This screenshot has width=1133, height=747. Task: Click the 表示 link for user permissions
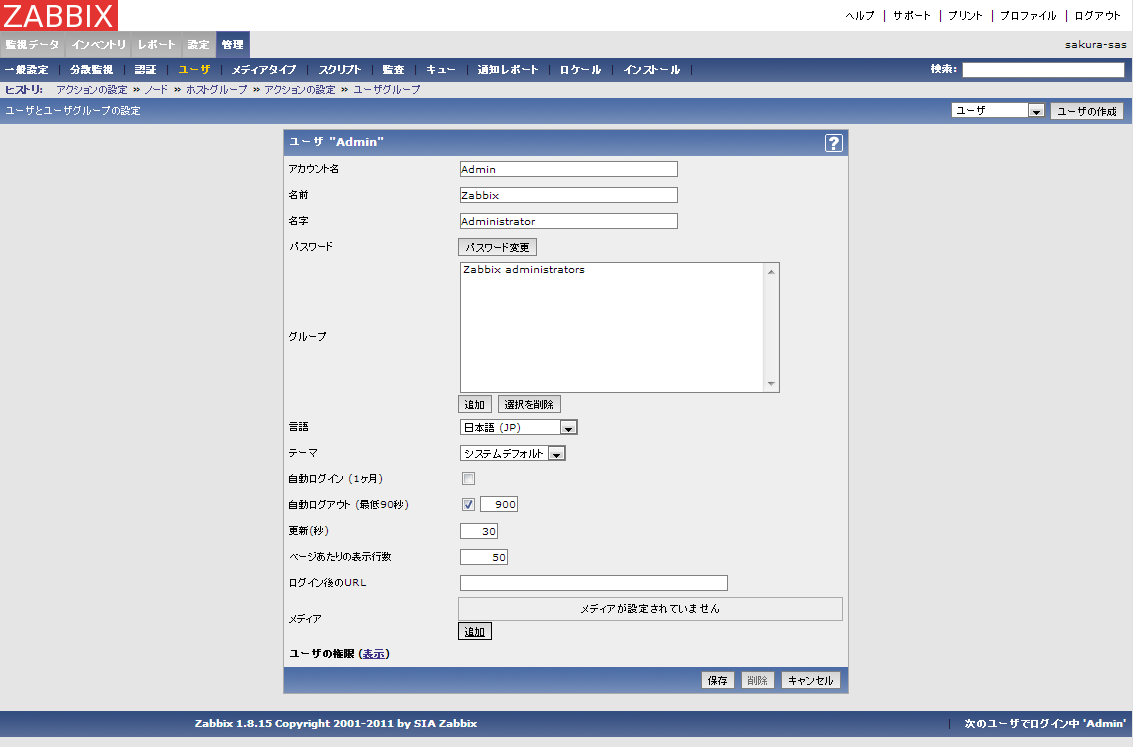[374, 654]
